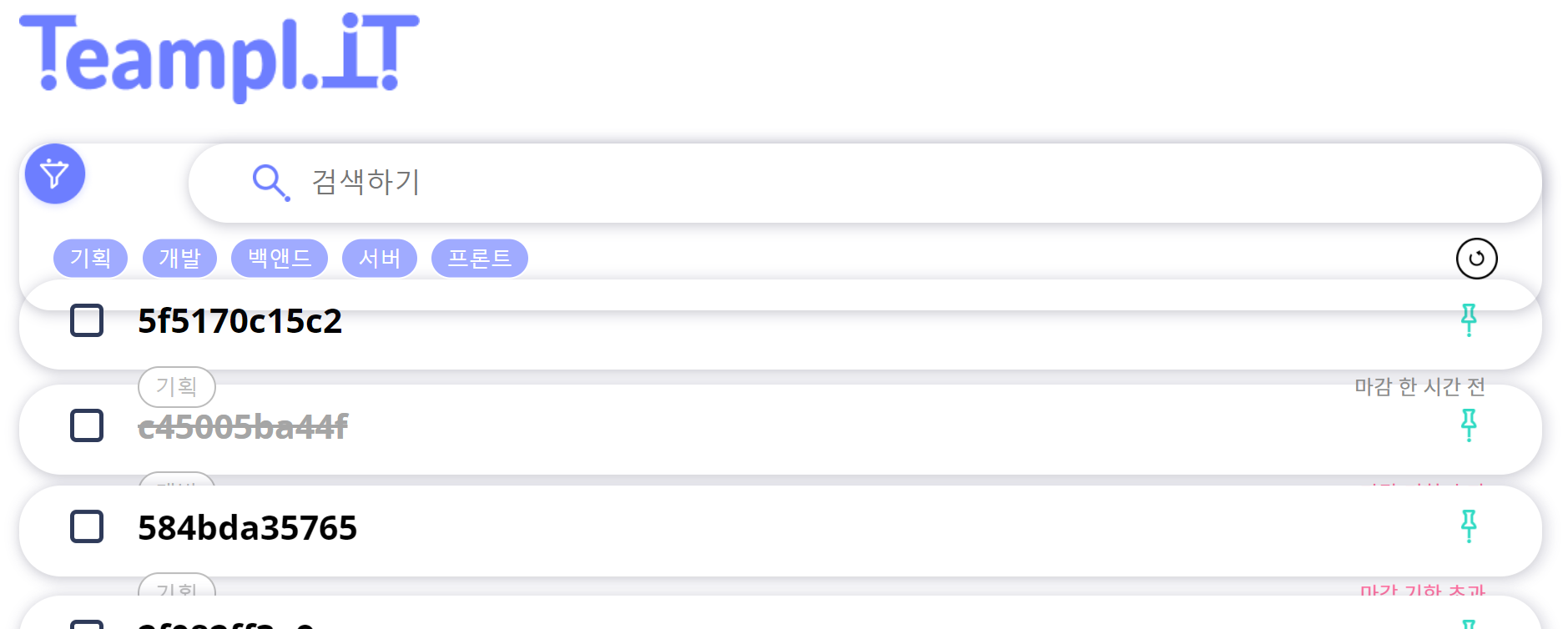Screen dimensions: 1568x629
Task: Click the 기획 label under 5f5170c15c2
Action: click(x=177, y=386)
